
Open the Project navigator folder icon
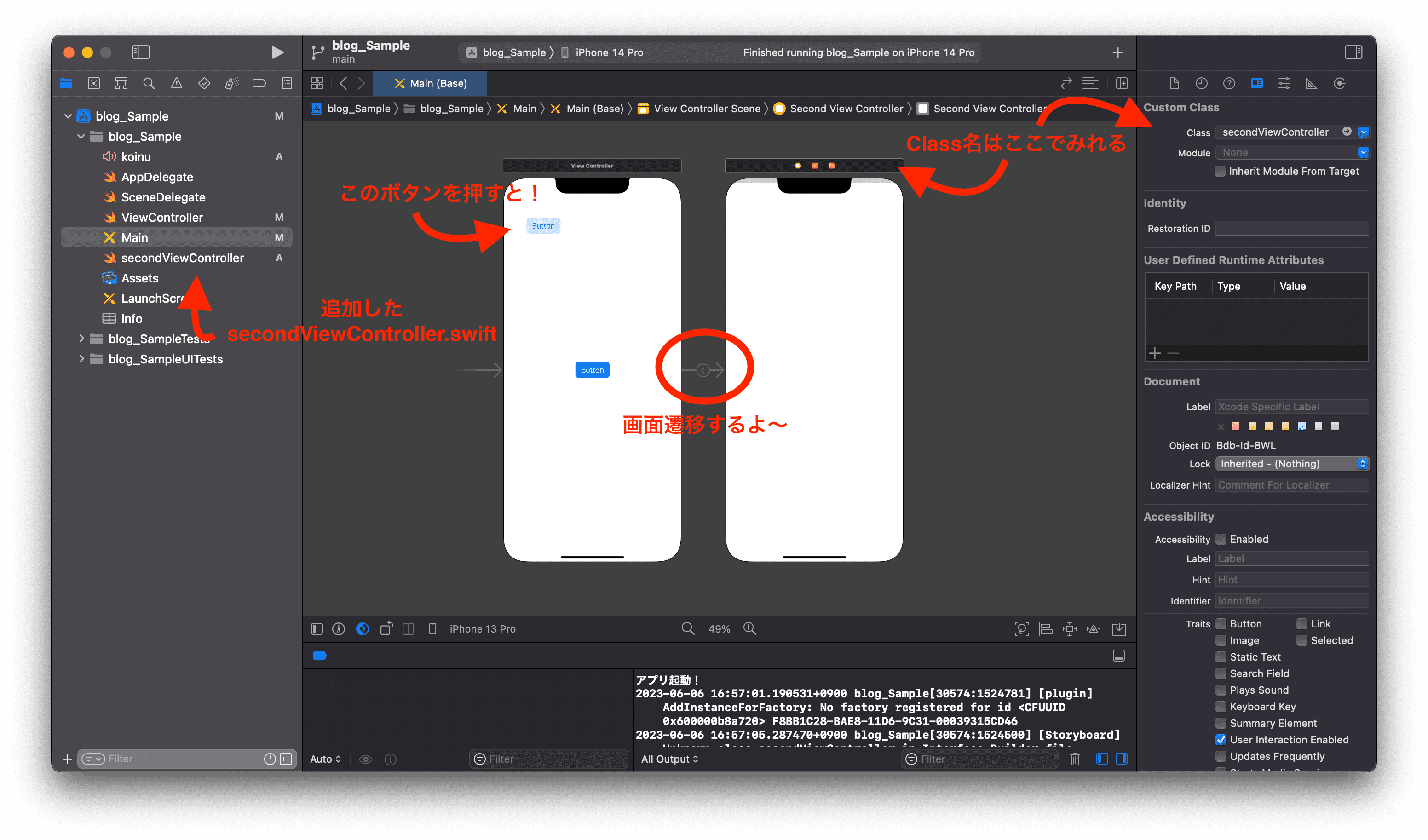pyautogui.click(x=66, y=83)
